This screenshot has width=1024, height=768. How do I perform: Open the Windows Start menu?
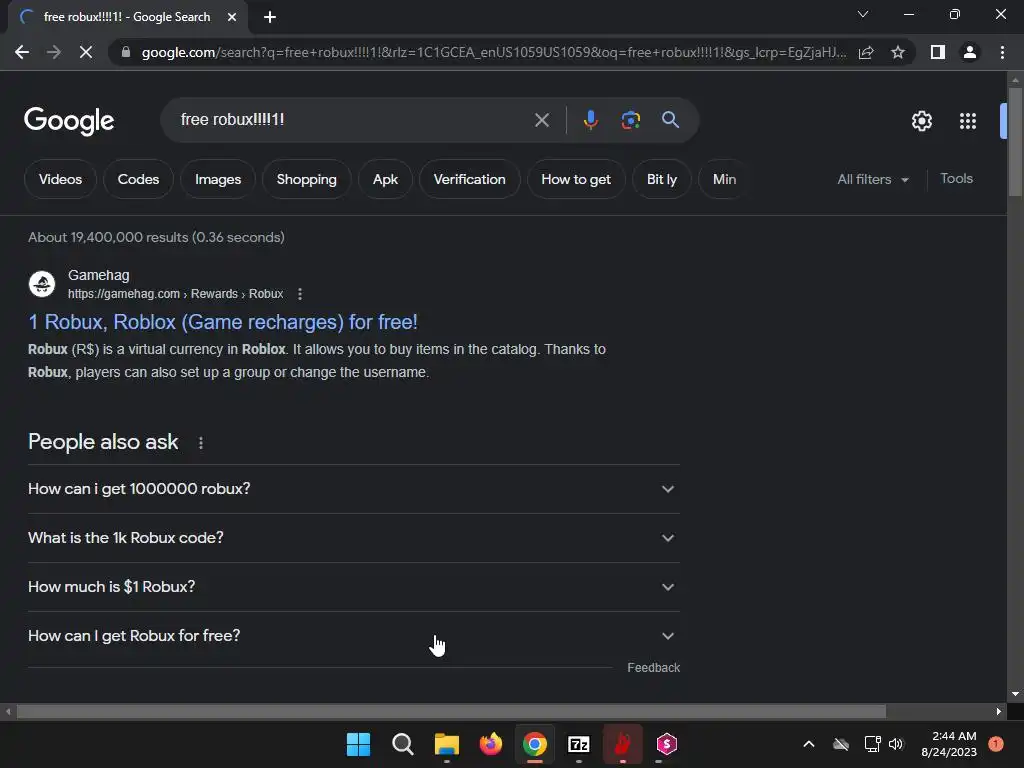358,744
